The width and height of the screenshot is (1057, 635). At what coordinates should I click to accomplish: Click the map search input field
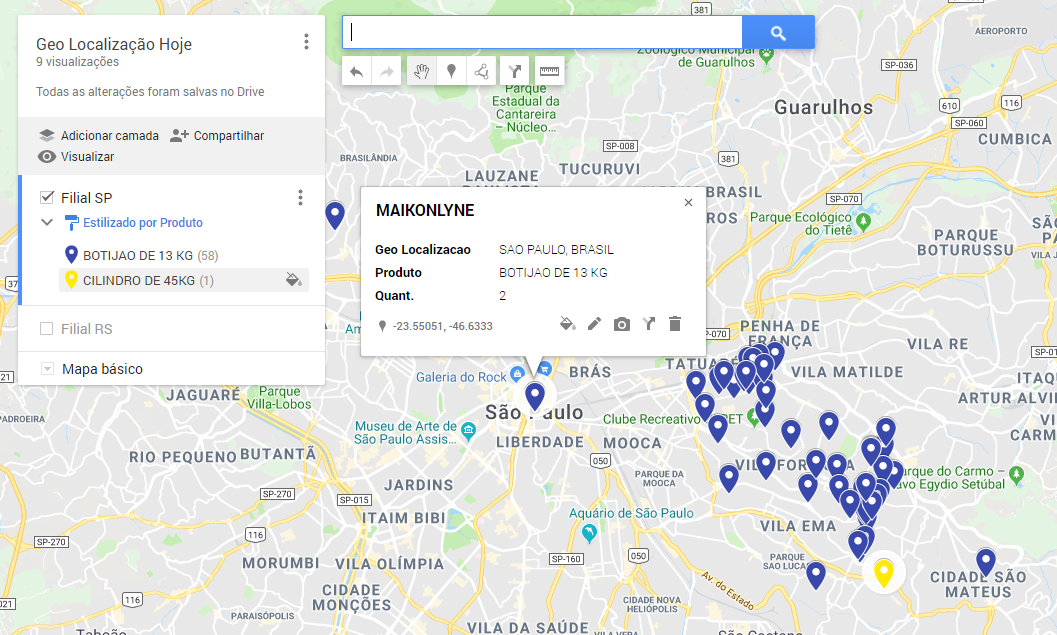[542, 32]
